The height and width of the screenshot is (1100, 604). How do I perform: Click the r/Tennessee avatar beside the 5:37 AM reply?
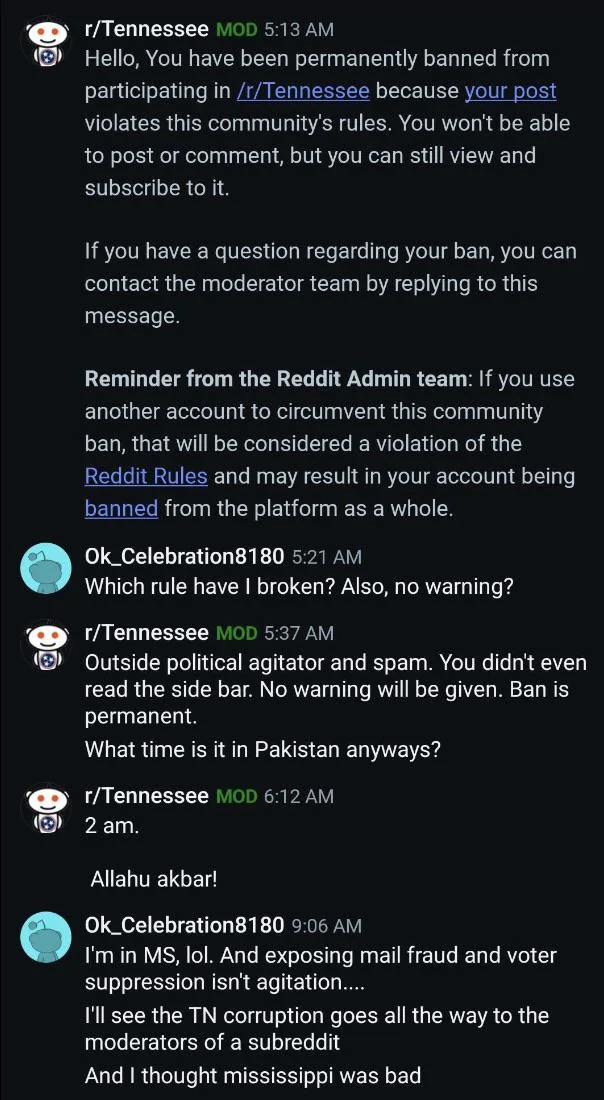tap(45, 648)
